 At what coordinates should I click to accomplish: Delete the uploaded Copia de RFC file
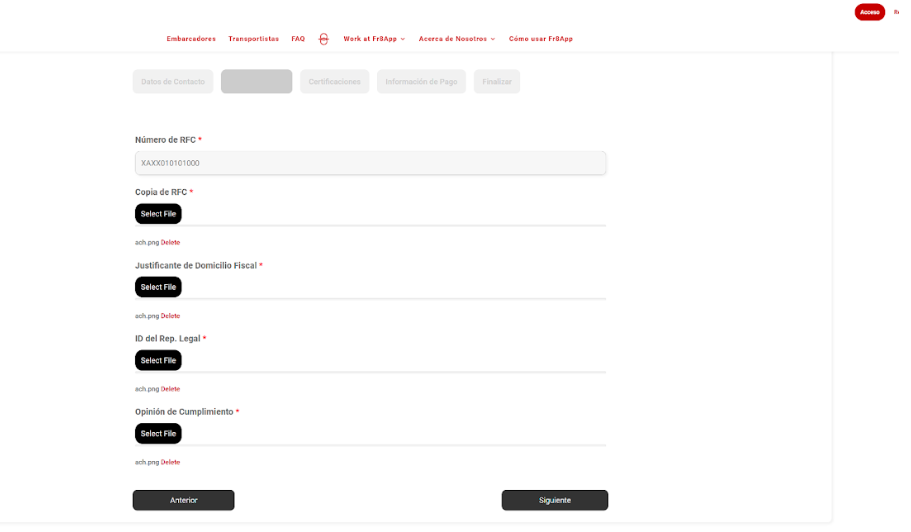point(170,243)
